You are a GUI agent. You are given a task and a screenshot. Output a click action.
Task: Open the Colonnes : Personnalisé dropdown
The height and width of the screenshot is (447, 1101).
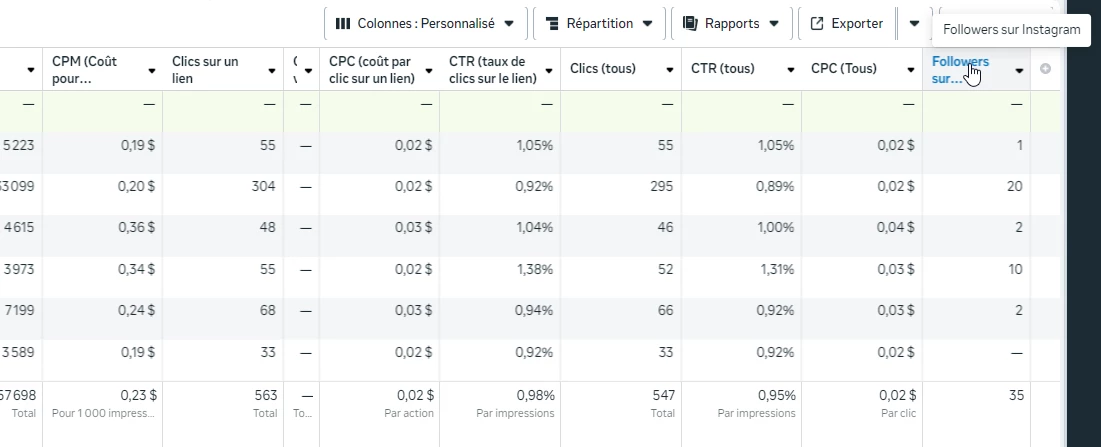pos(426,23)
